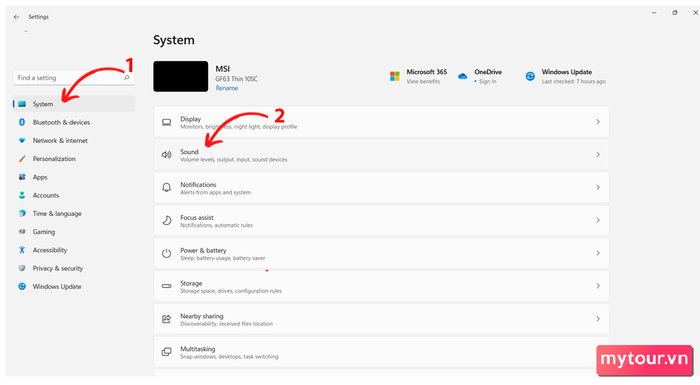Click 'GF63 Thin 10SC' model text
The height and width of the screenshot is (385, 700).
pyautogui.click(x=237, y=79)
